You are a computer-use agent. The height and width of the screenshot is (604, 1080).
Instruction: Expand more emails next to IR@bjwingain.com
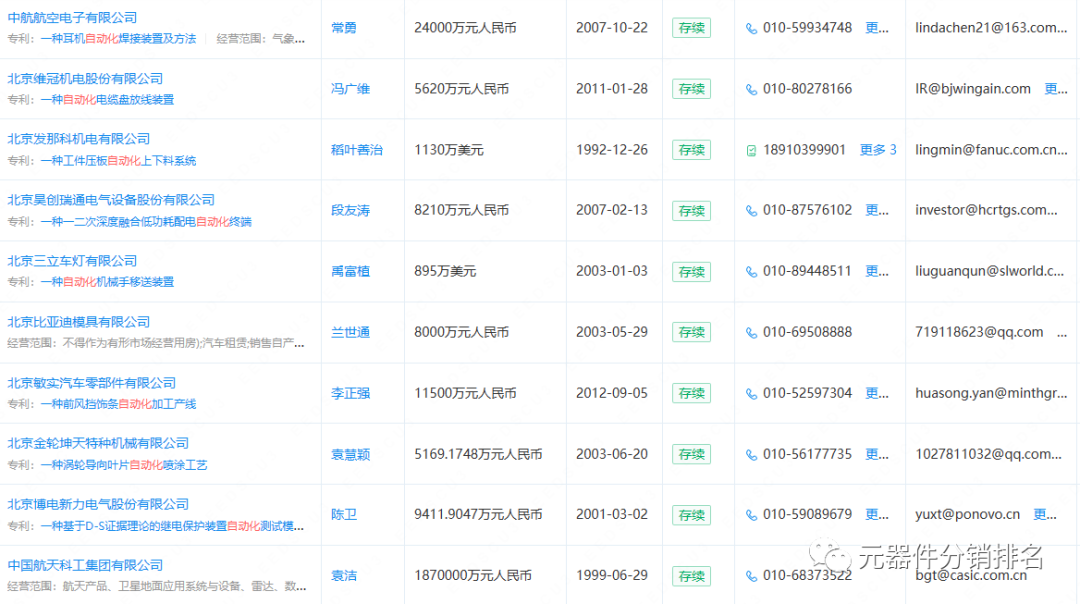click(1056, 89)
